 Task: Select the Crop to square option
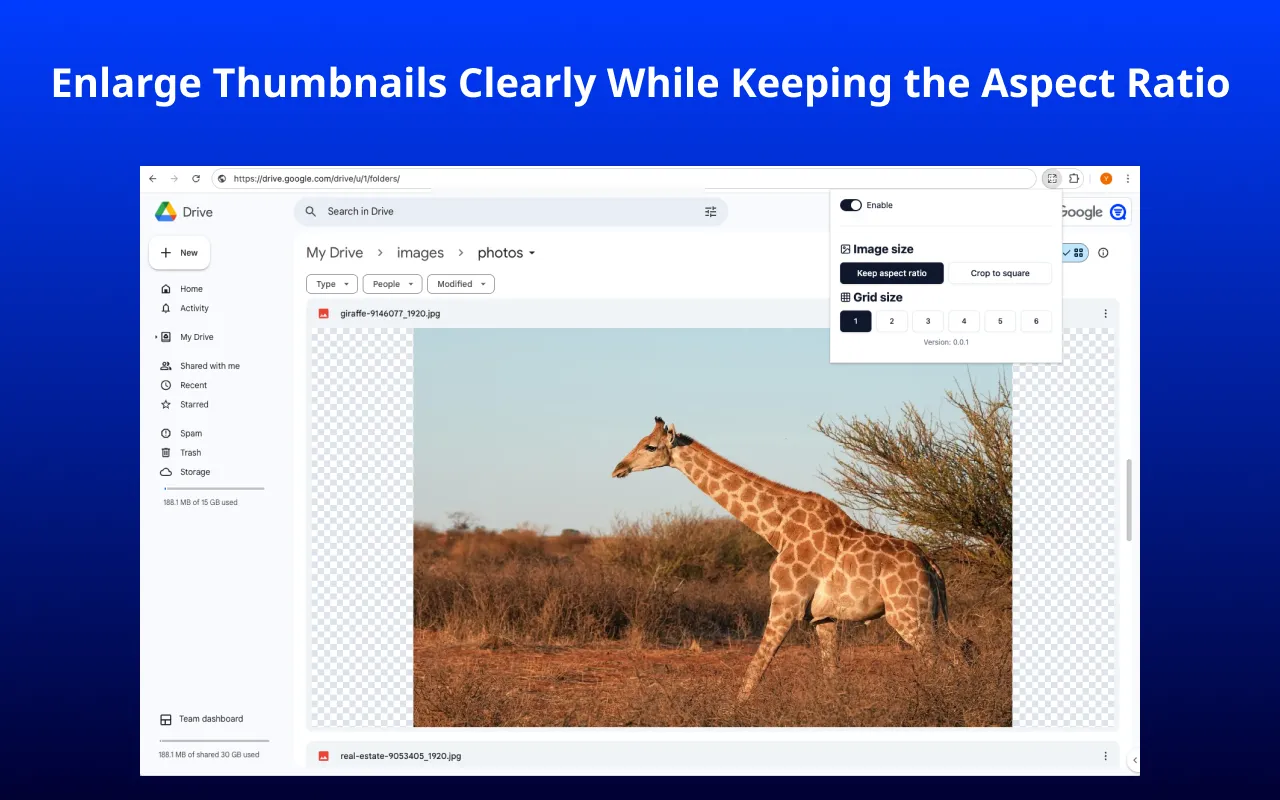point(999,272)
